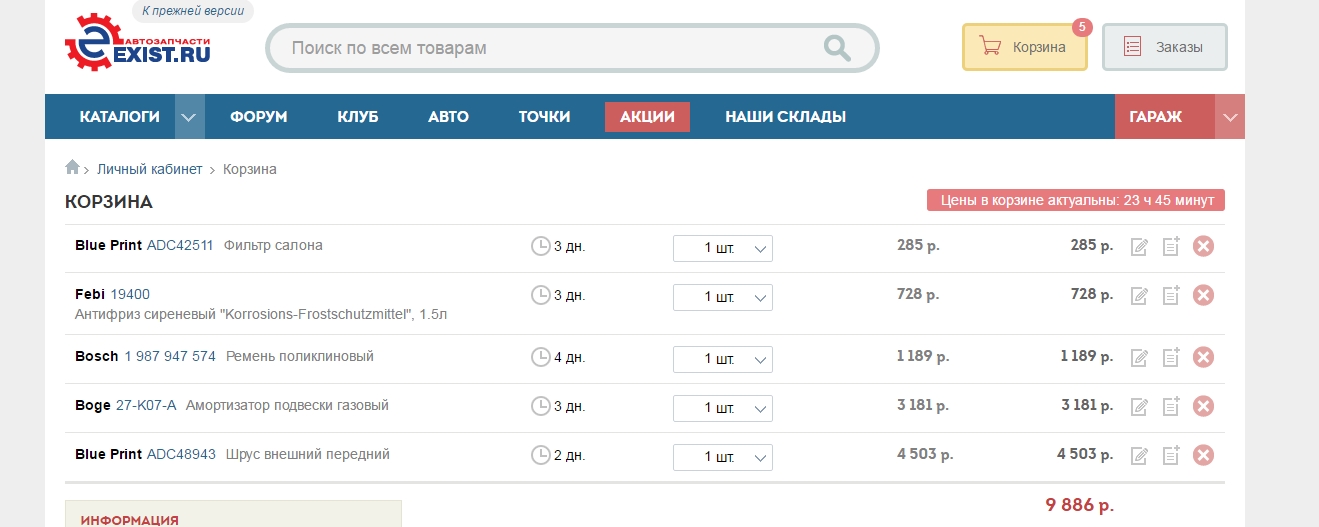Click the clock icon for Bosch belt delivery

coord(540,357)
